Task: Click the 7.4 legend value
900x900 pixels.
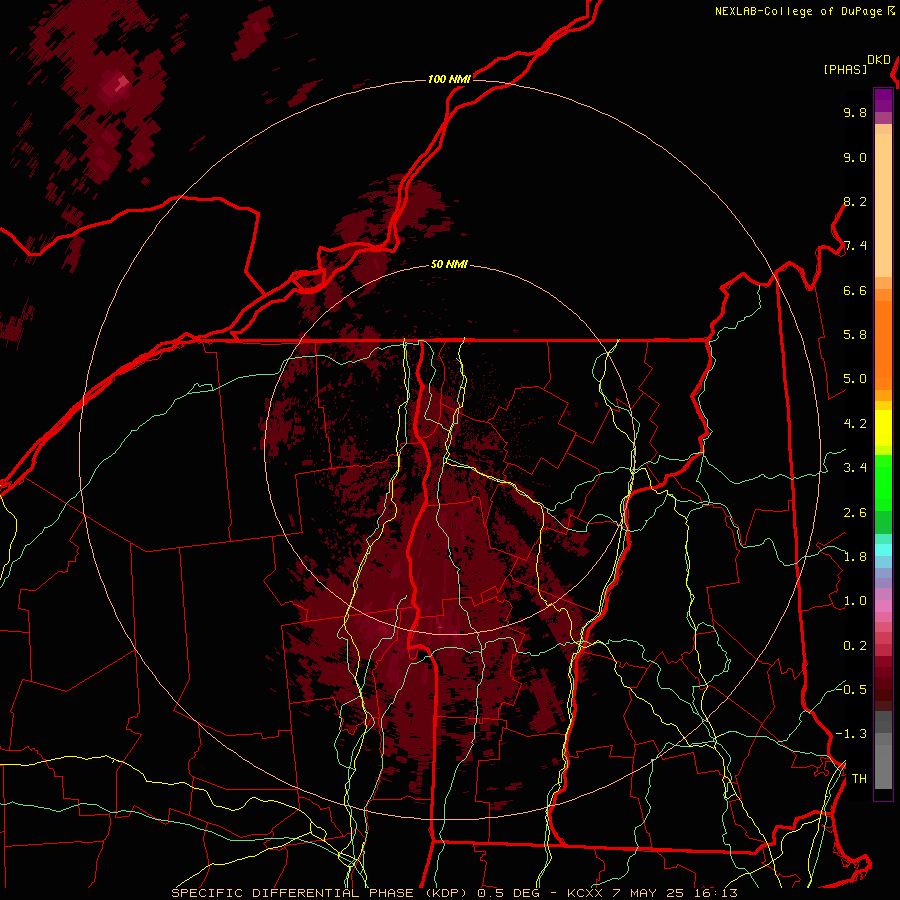Action: click(x=855, y=246)
